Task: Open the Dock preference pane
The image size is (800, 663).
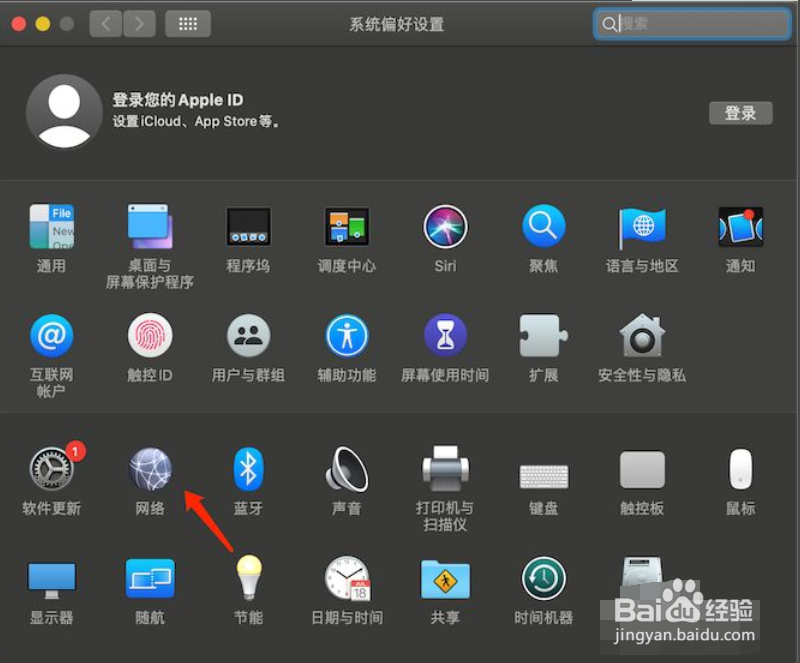Action: [247, 228]
